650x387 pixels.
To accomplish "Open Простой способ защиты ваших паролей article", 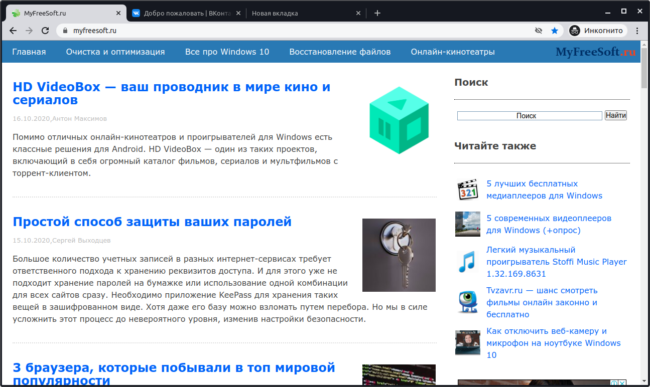I will (x=152, y=222).
